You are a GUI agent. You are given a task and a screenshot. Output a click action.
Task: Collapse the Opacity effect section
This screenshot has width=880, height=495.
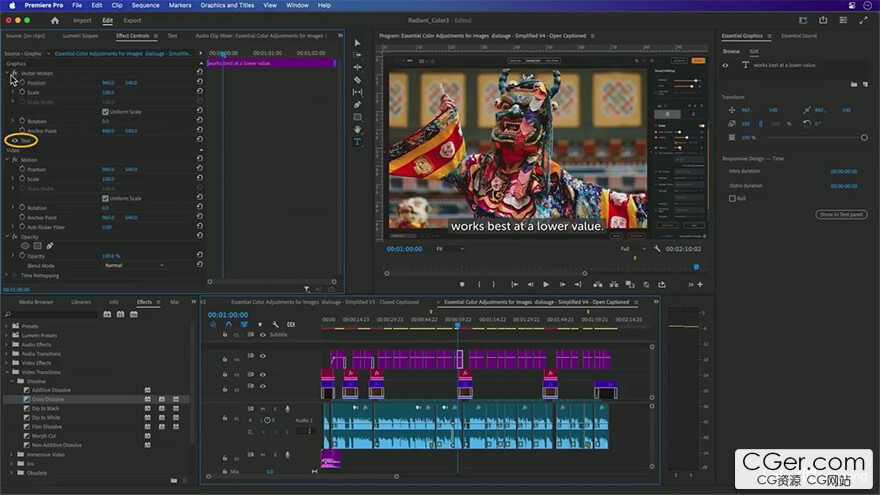pyautogui.click(x=7, y=237)
